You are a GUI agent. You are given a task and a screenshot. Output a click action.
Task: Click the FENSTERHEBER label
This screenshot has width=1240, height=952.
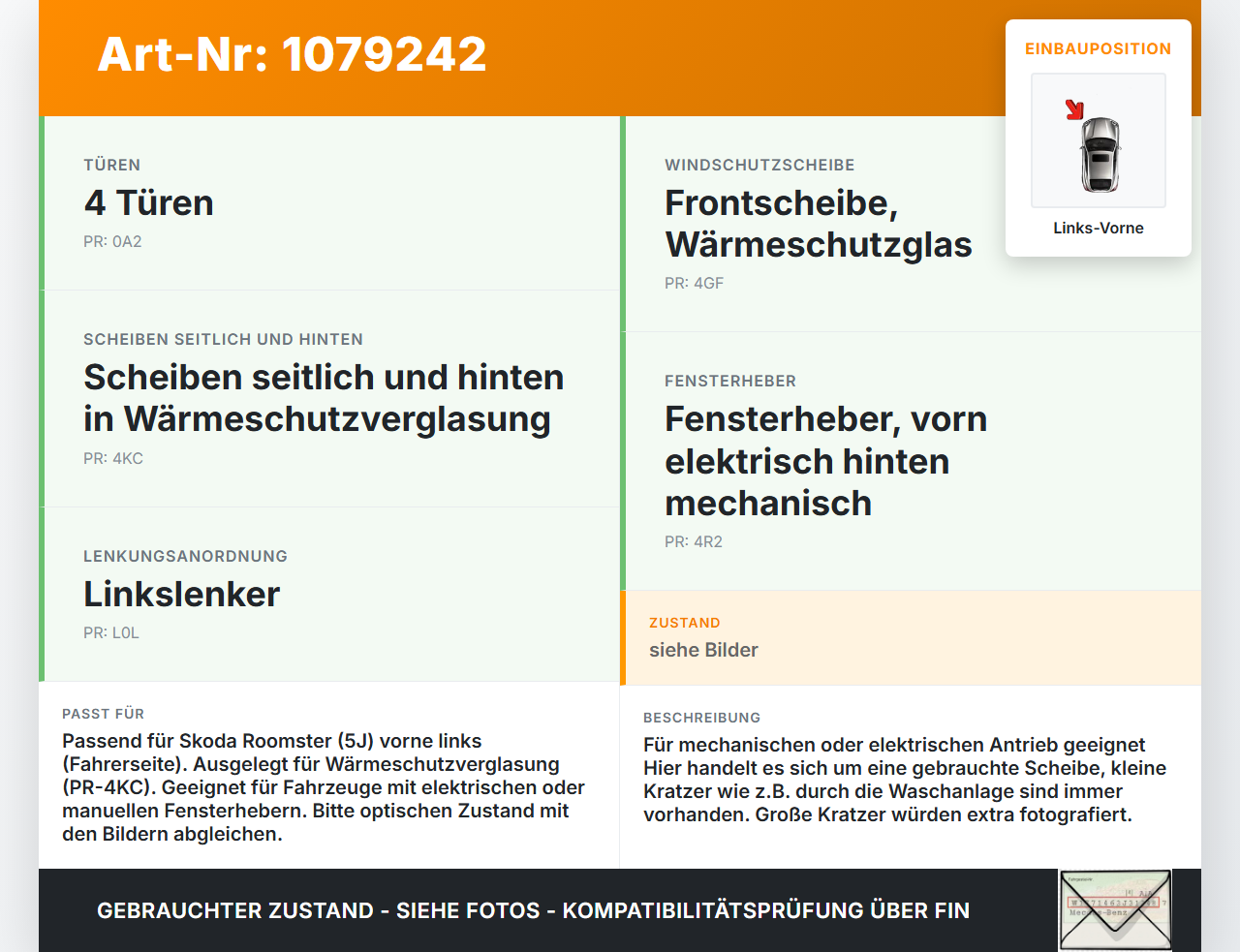click(730, 381)
